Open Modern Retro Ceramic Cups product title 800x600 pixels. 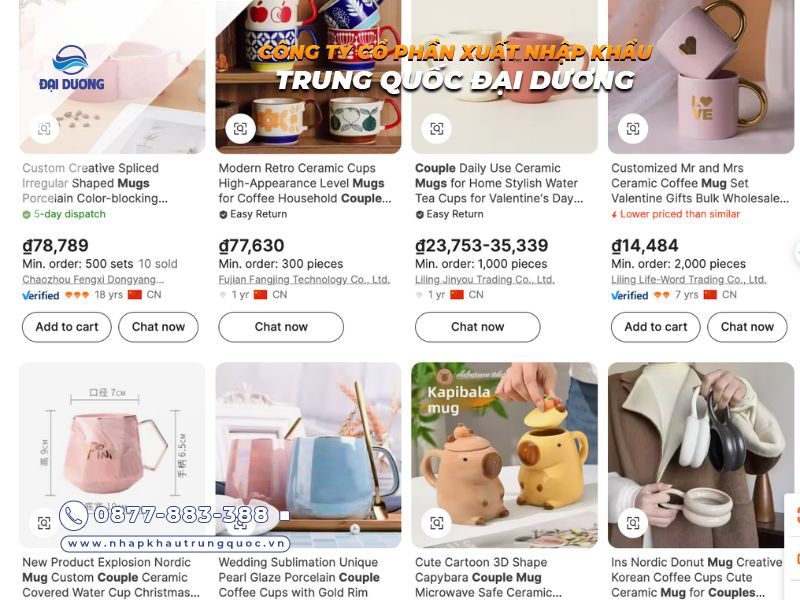pos(305,183)
